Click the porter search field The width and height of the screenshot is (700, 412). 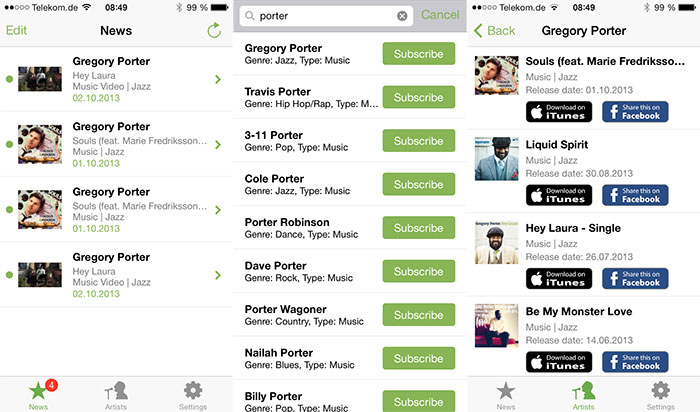click(x=326, y=16)
